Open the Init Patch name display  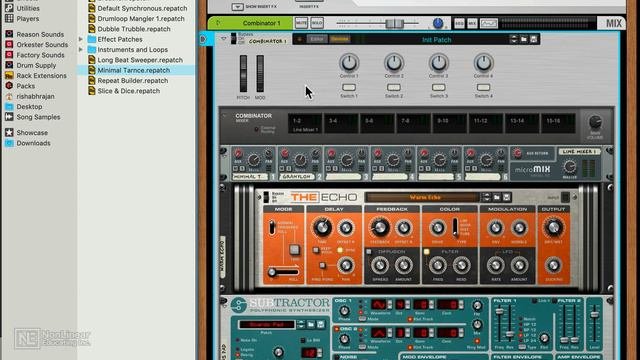tap(436, 40)
